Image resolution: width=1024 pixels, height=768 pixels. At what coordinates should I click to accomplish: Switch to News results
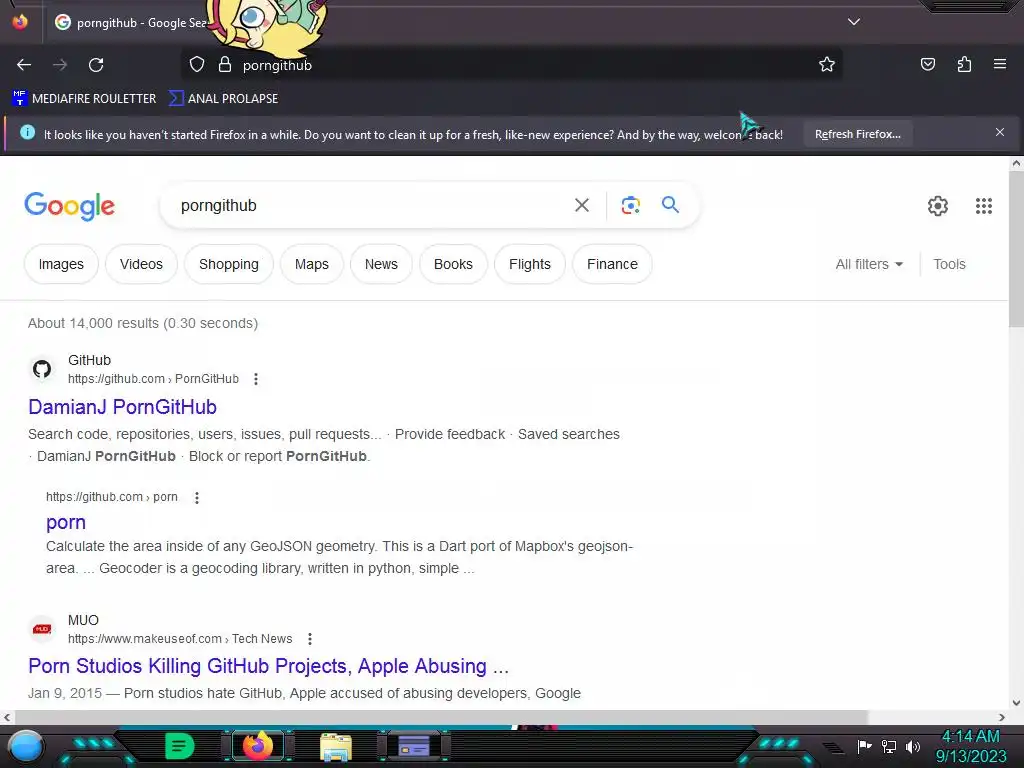point(381,264)
